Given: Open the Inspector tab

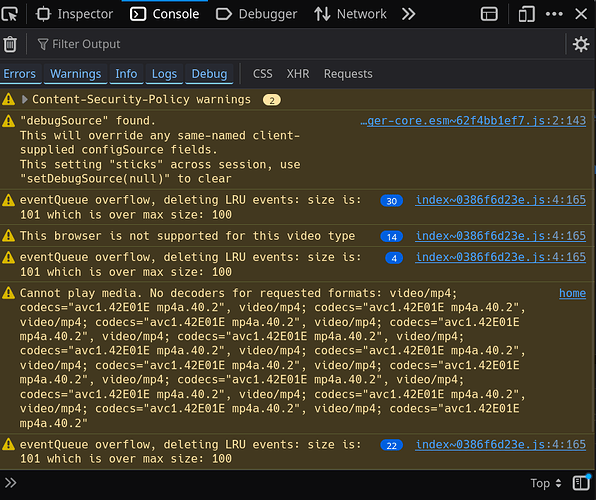Looking at the screenshot, I should pos(74,14).
